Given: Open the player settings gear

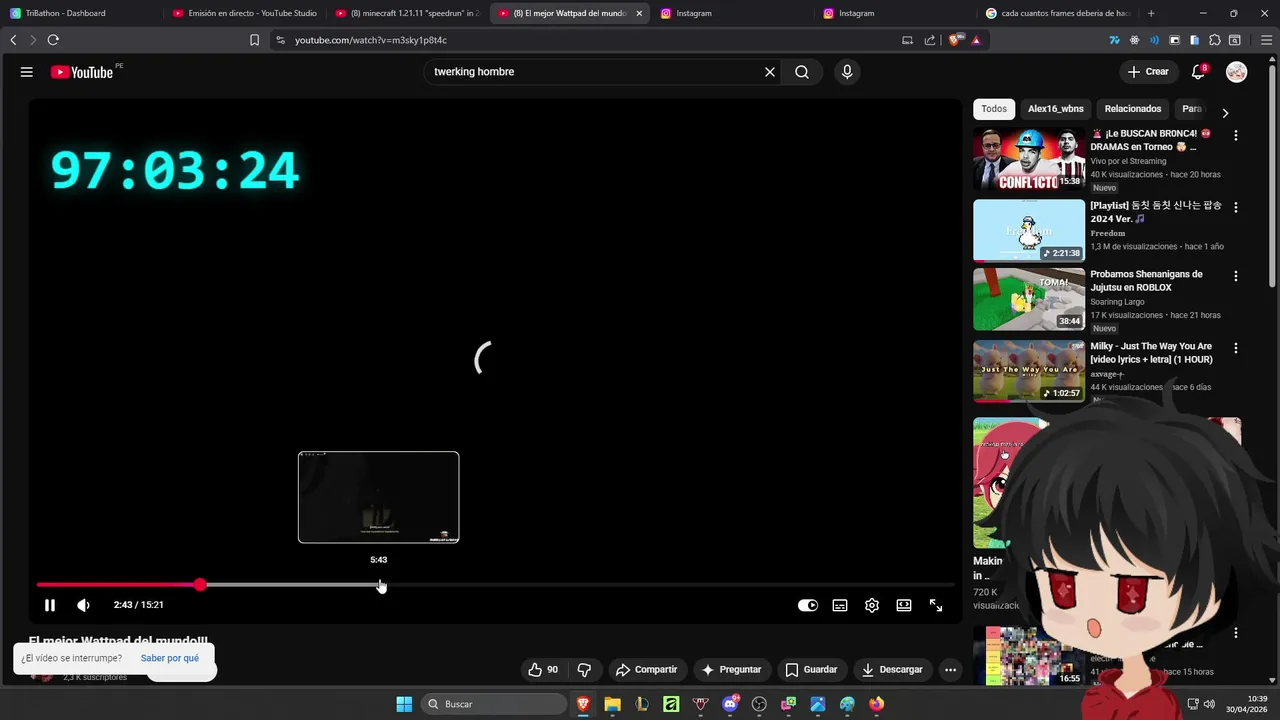Looking at the screenshot, I should click(872, 605).
